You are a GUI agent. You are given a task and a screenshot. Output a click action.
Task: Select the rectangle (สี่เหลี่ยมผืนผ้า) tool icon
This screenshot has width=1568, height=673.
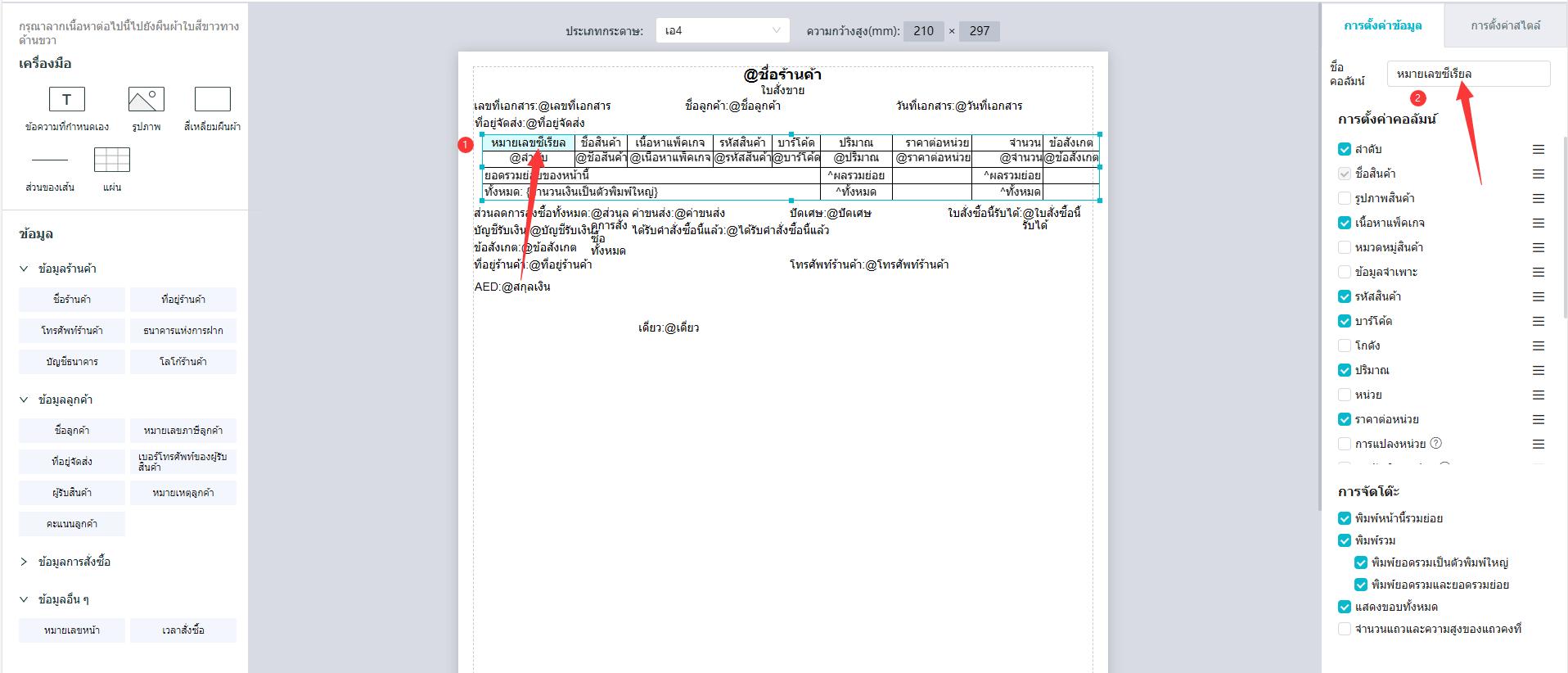[x=212, y=99]
